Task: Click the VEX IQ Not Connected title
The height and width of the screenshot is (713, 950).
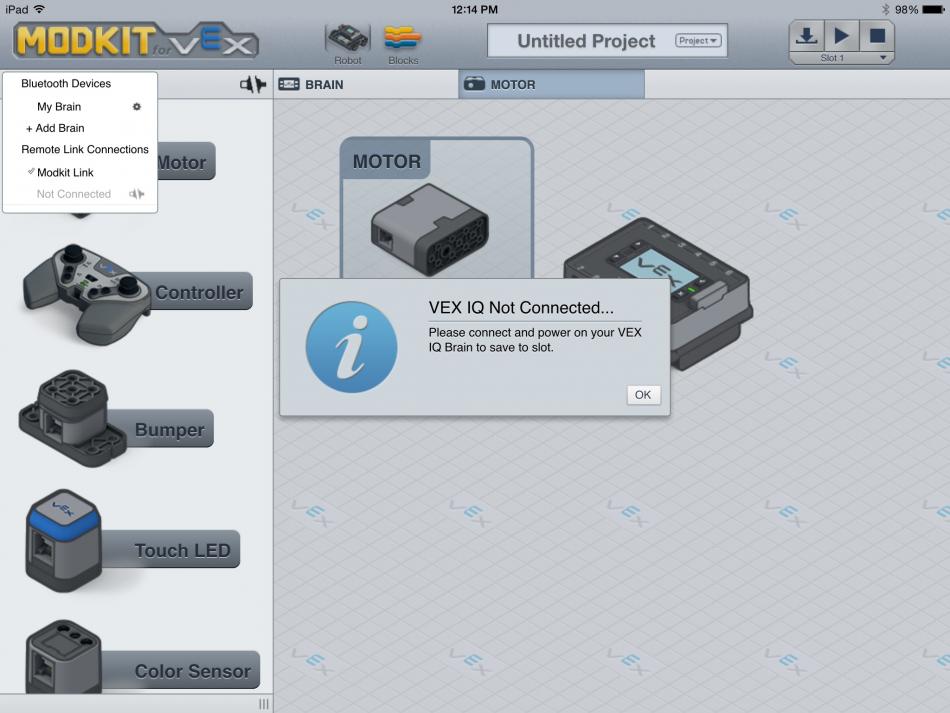Action: pyautogui.click(x=521, y=308)
